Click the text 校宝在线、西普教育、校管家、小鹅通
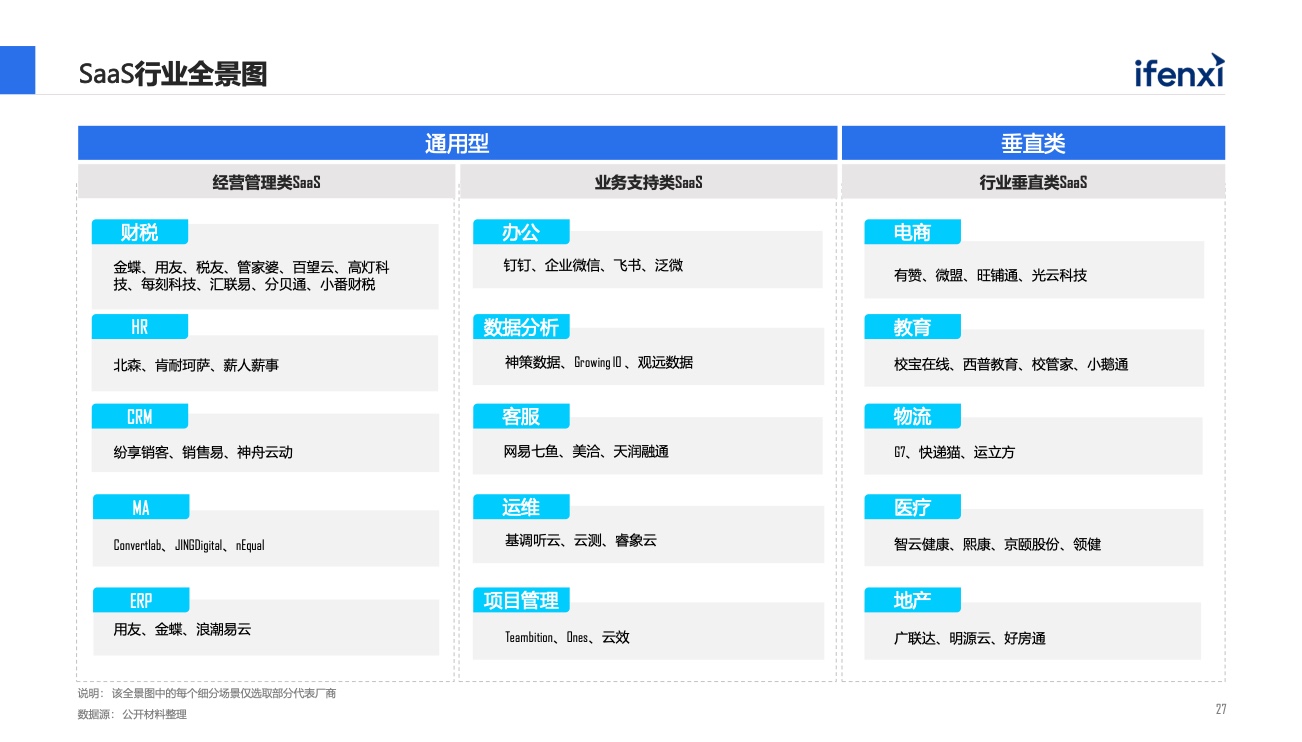Screen dimensions: 1302x742 pos(1011,365)
